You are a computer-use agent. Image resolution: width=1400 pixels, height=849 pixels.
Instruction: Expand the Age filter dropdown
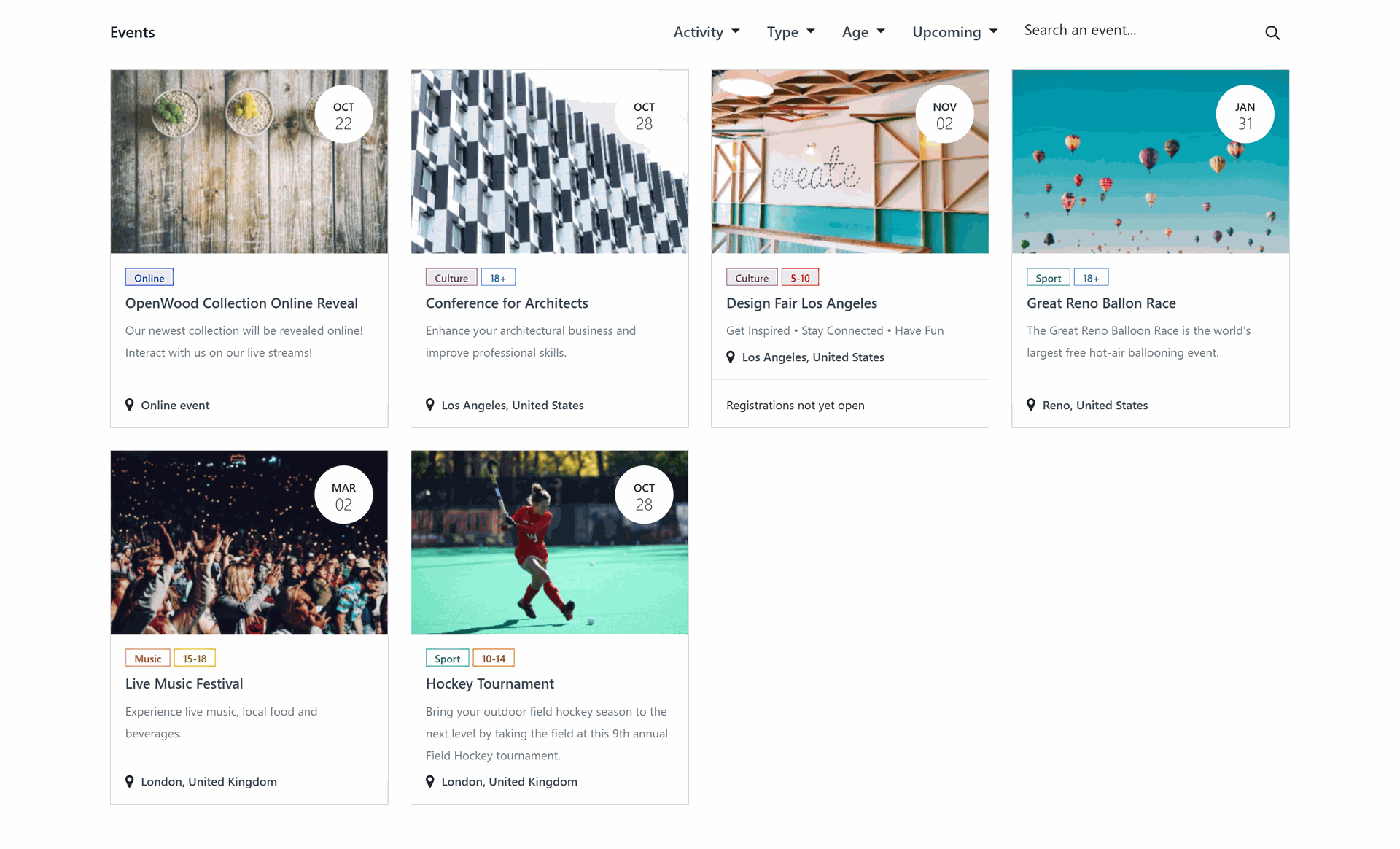(x=863, y=32)
